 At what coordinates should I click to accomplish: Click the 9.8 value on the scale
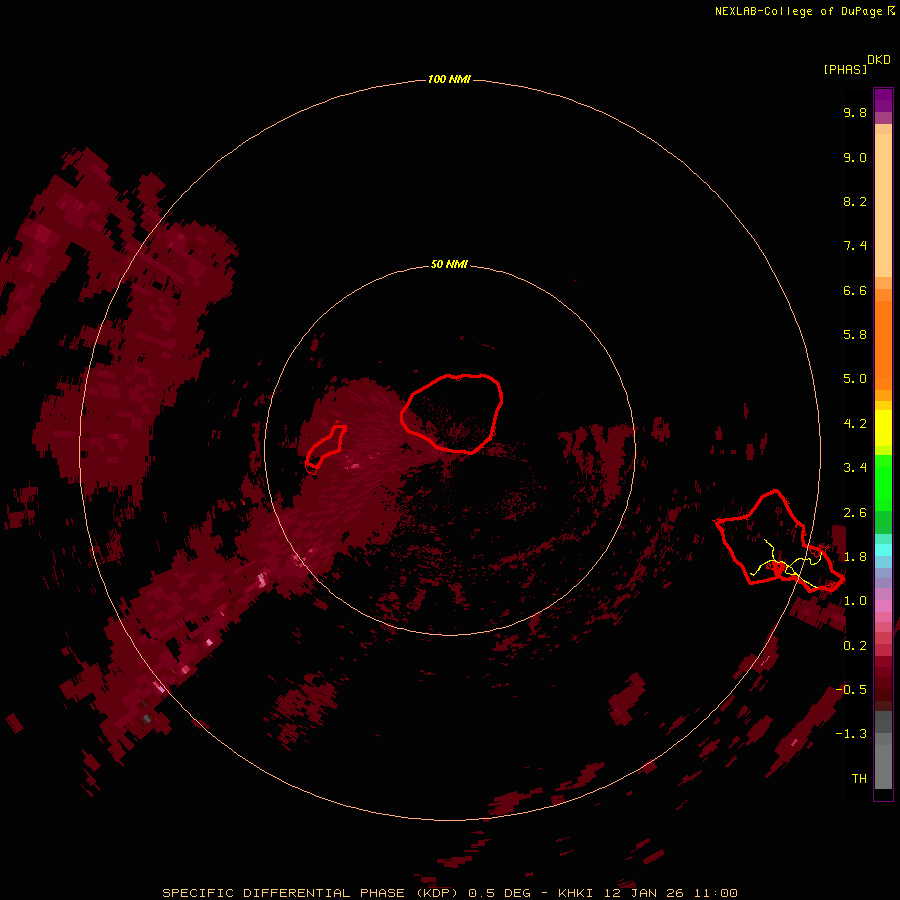point(855,112)
